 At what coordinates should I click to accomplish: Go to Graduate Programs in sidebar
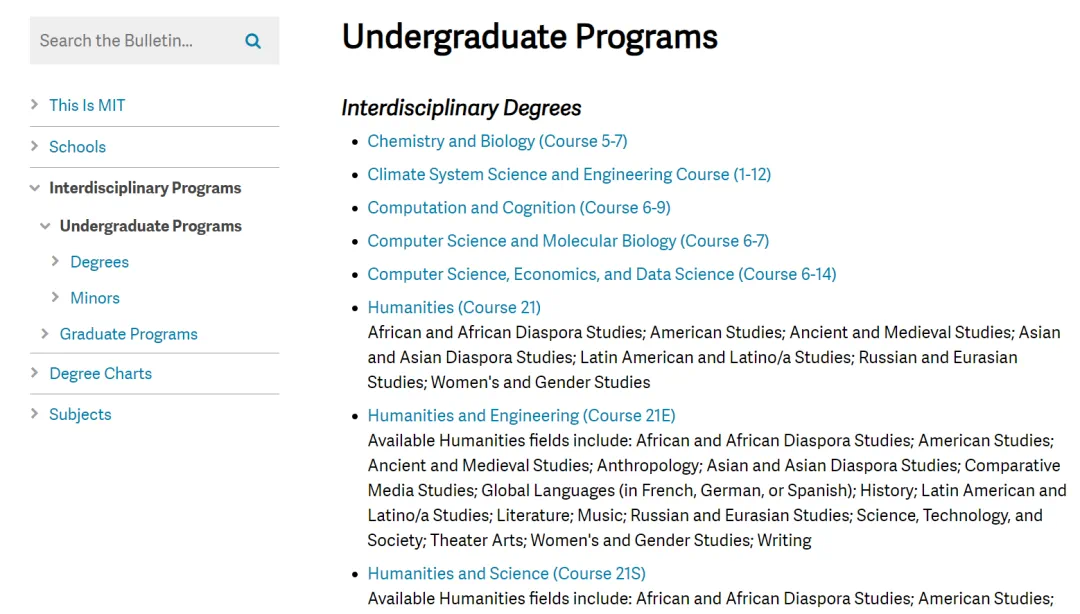(x=128, y=334)
